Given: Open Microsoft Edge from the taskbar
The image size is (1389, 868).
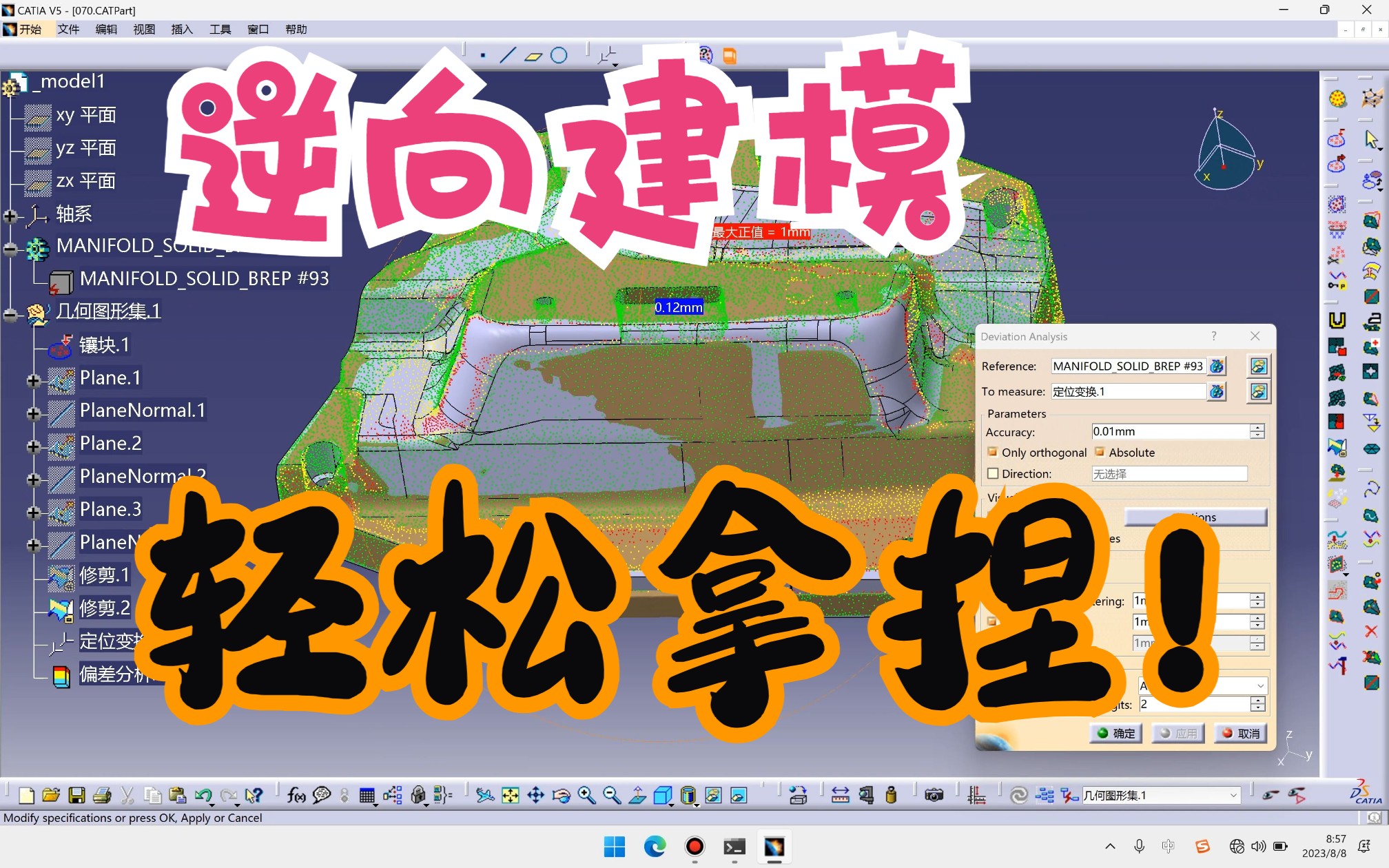Looking at the screenshot, I should point(655,847).
